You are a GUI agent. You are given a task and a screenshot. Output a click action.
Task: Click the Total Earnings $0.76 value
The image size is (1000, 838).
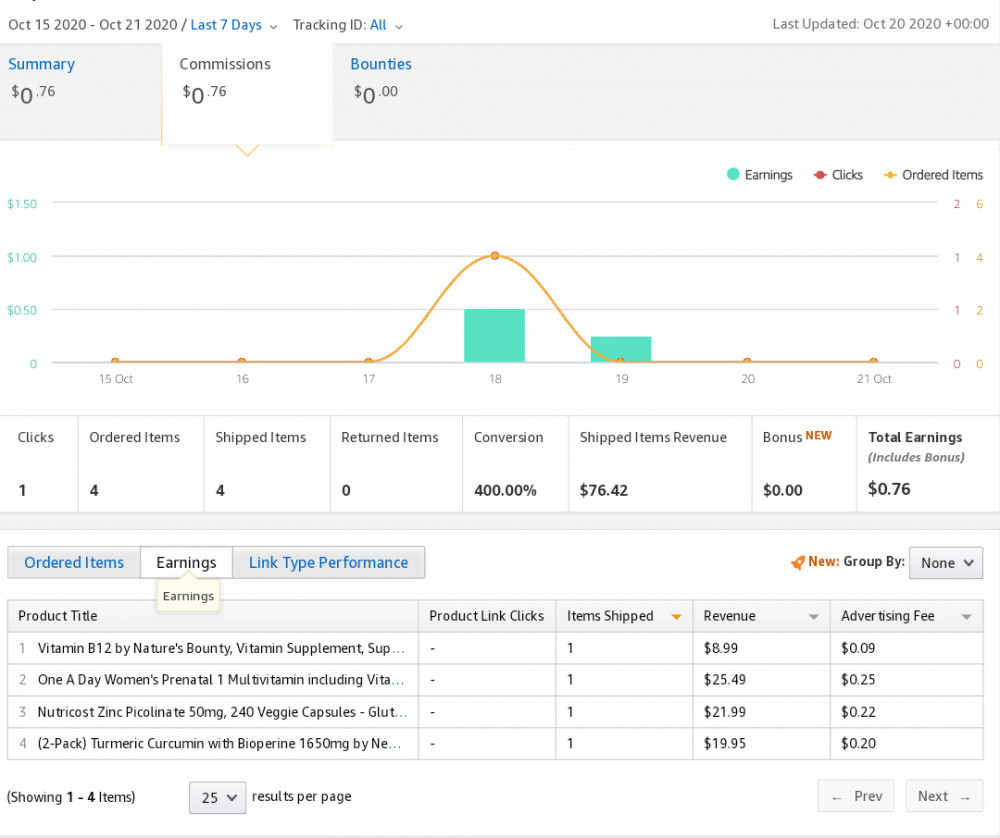point(889,489)
